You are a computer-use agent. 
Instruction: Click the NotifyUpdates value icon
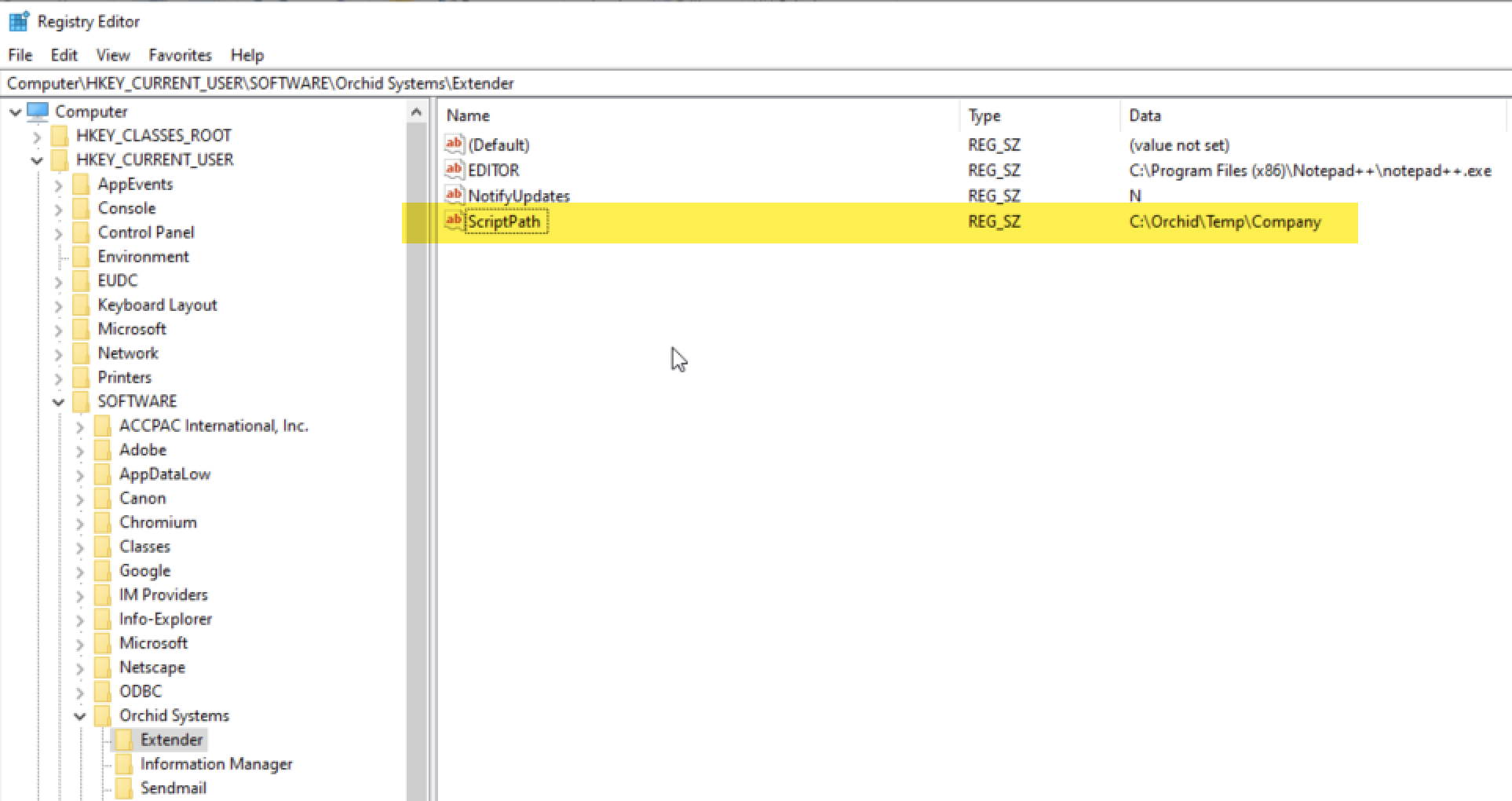tap(454, 196)
